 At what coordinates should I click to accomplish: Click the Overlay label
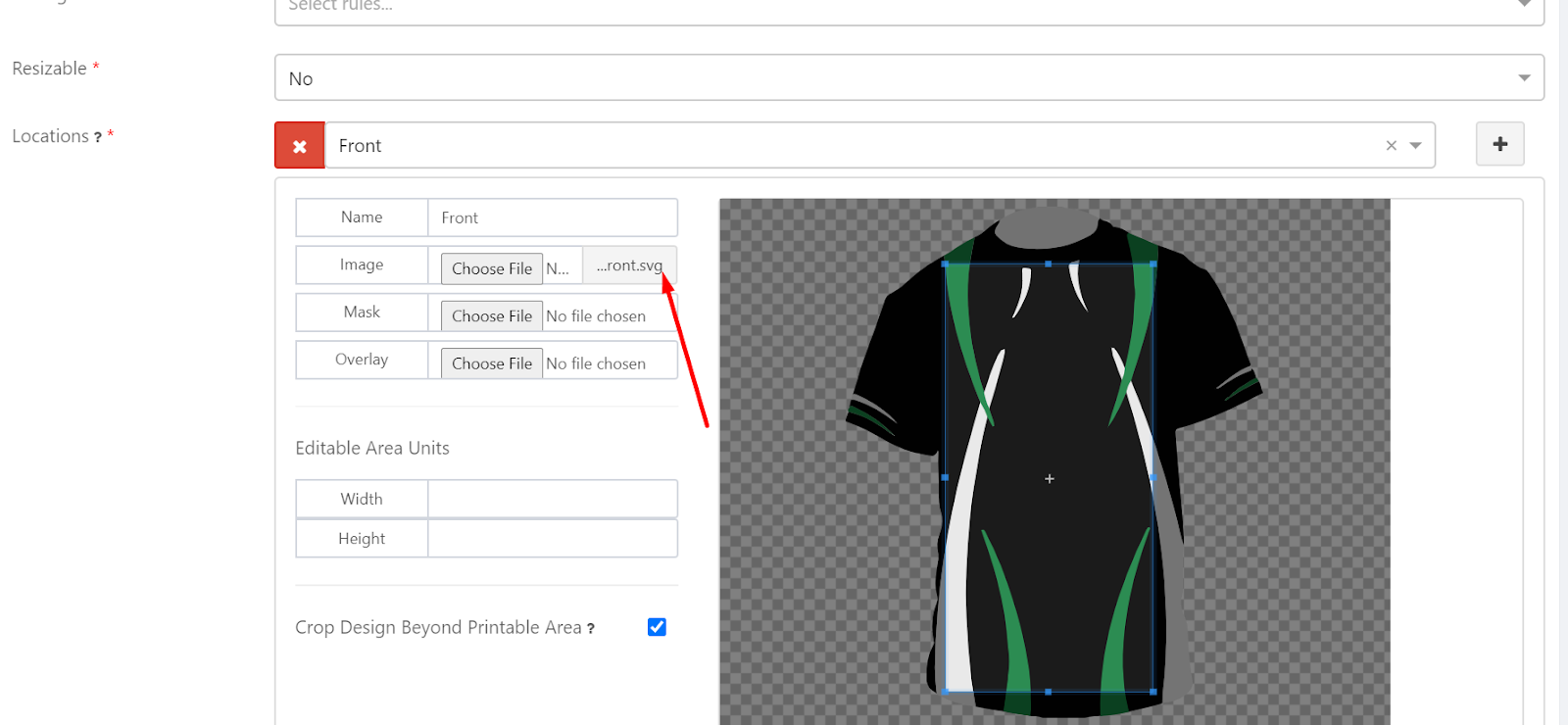coord(362,360)
